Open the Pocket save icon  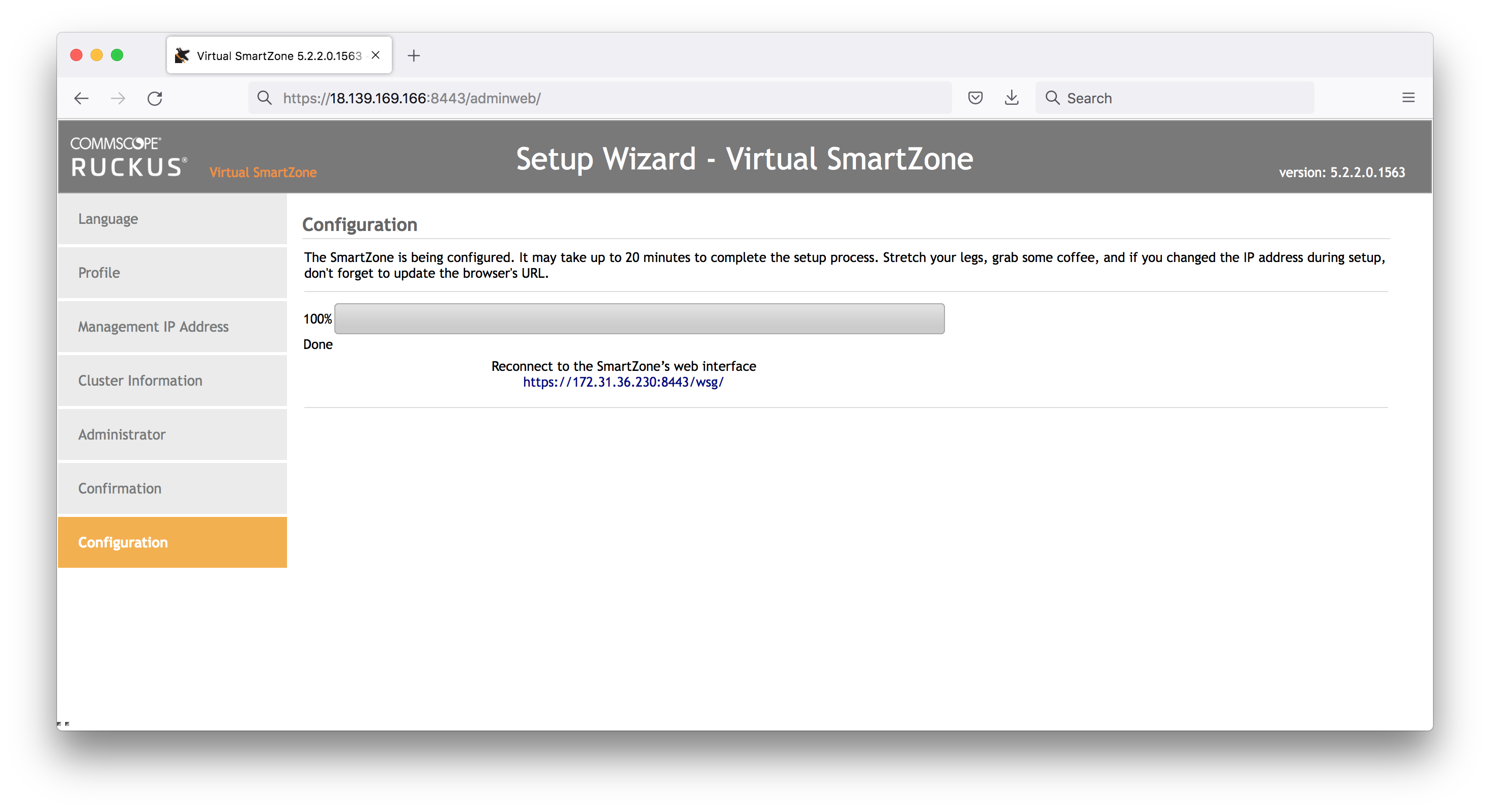(975, 98)
